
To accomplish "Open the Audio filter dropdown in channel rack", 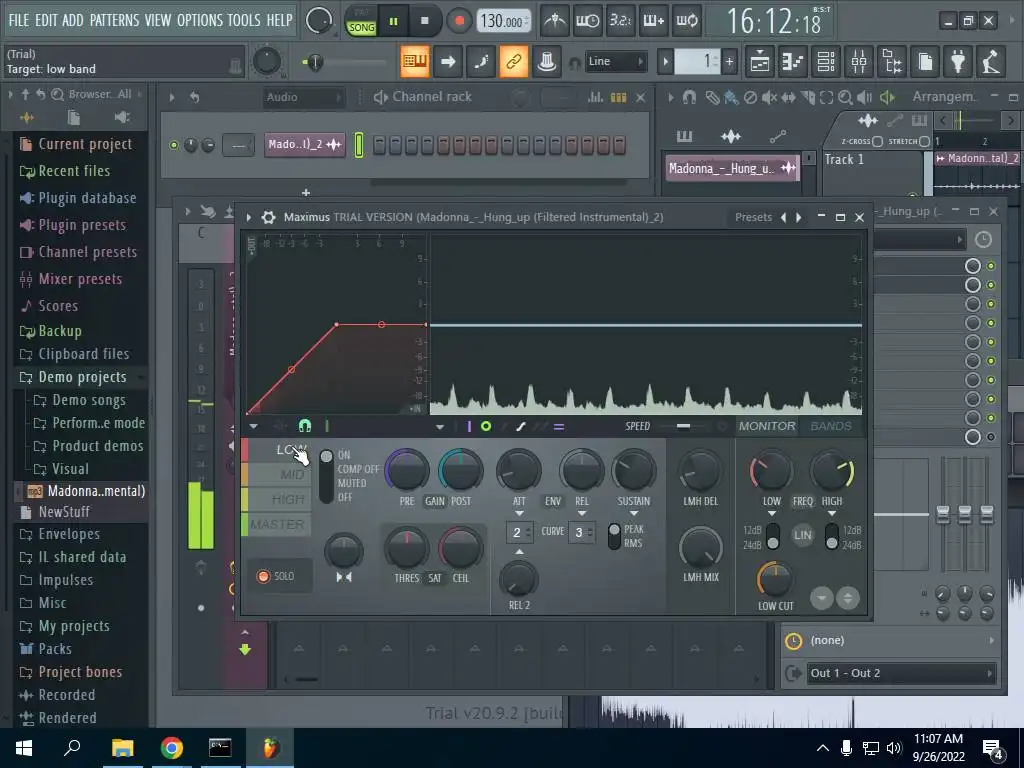I will (x=304, y=97).
